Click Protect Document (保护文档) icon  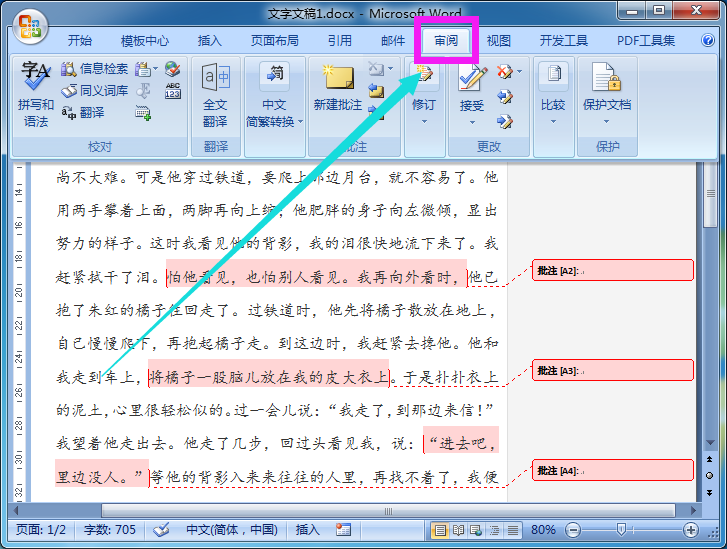[607, 88]
